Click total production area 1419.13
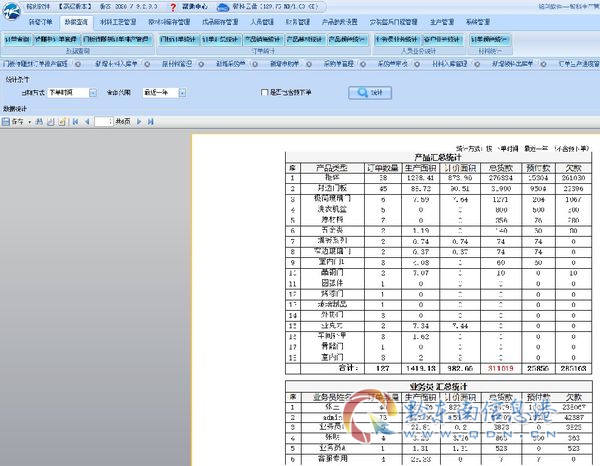Viewport: 600px width, 466px height. (421, 368)
